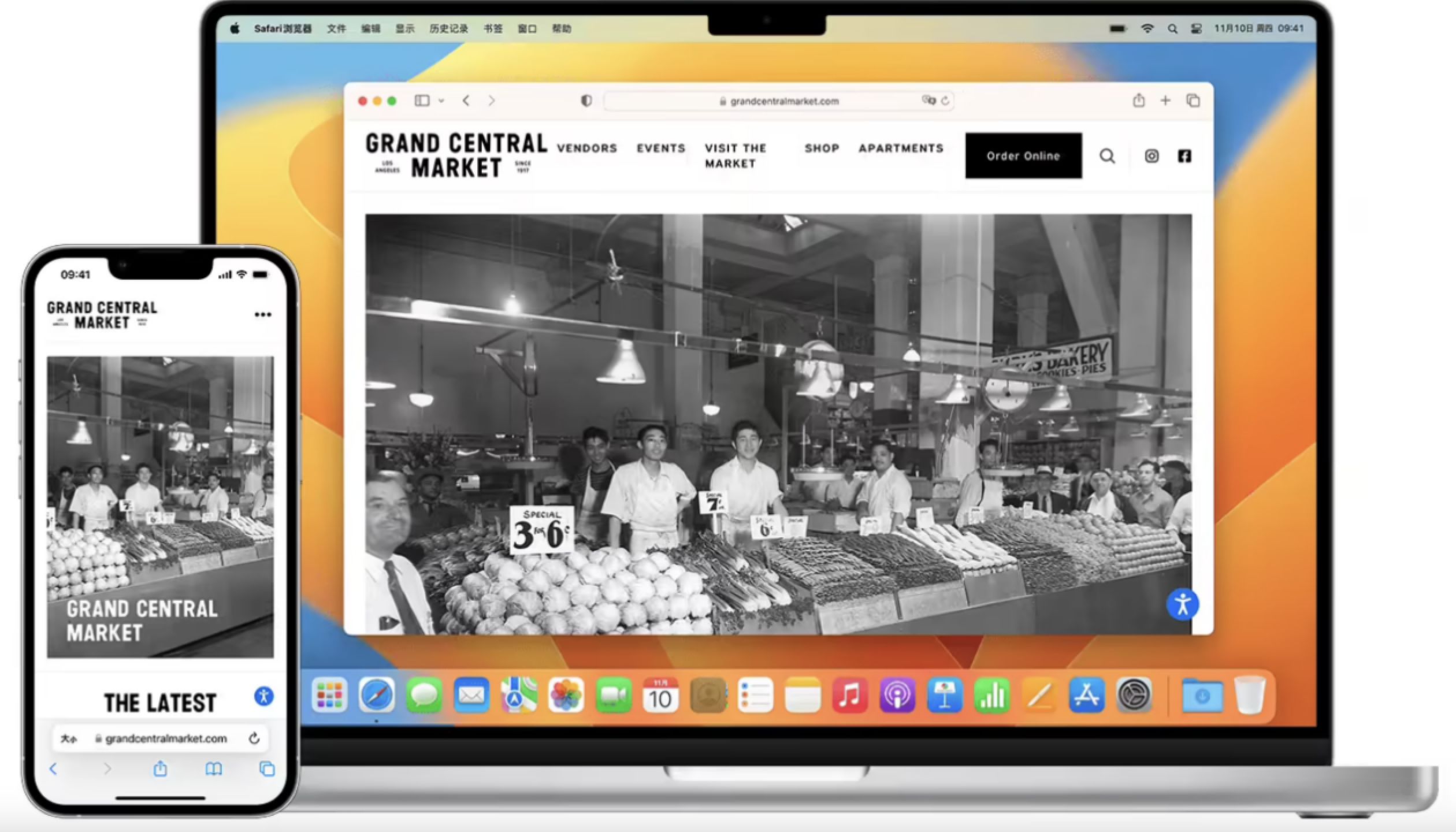Viewport: 1456px width, 832px height.
Task: Reload the page in Mac Safari
Action: pos(945,101)
